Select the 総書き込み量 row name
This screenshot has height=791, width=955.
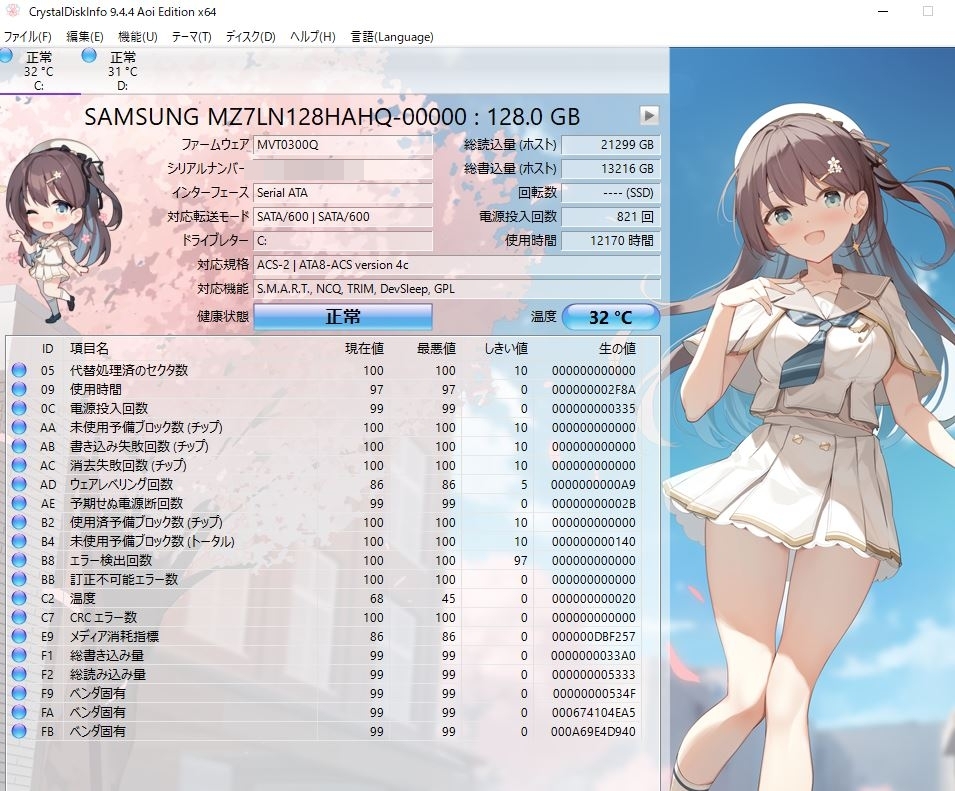pos(107,655)
